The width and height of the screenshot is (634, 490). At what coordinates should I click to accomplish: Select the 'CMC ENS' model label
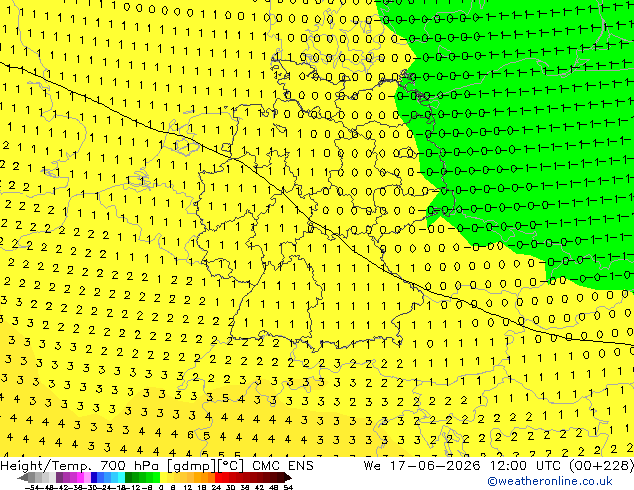click(x=283, y=466)
